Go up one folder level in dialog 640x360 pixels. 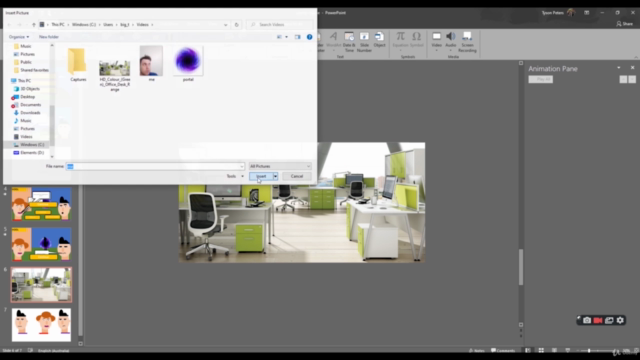(34, 24)
